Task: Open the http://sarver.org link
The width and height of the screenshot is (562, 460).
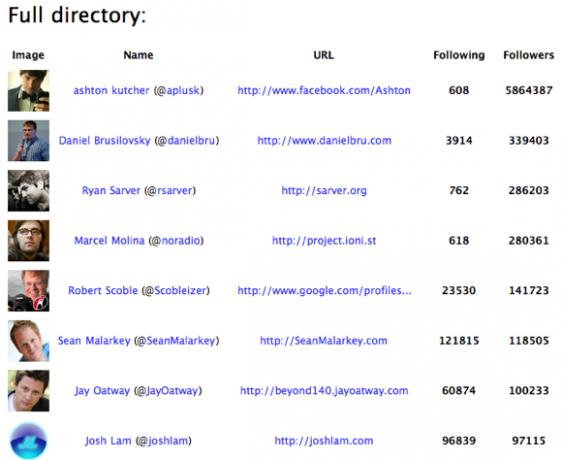Action: [x=324, y=190]
